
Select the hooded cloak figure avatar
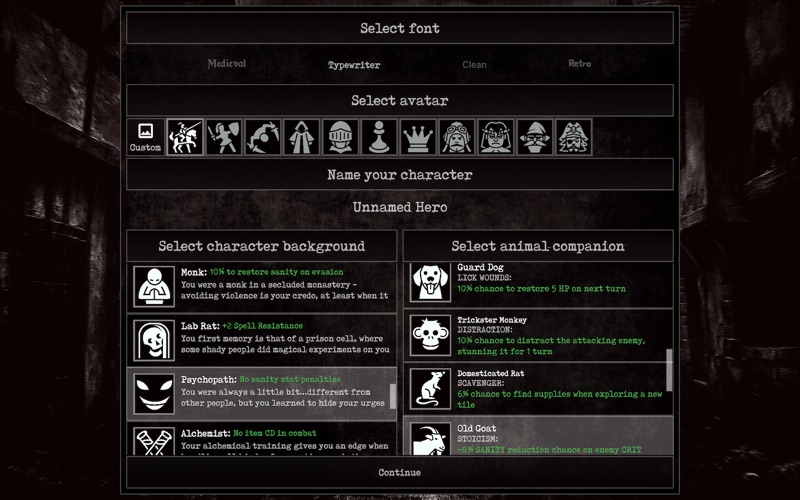(x=302, y=137)
